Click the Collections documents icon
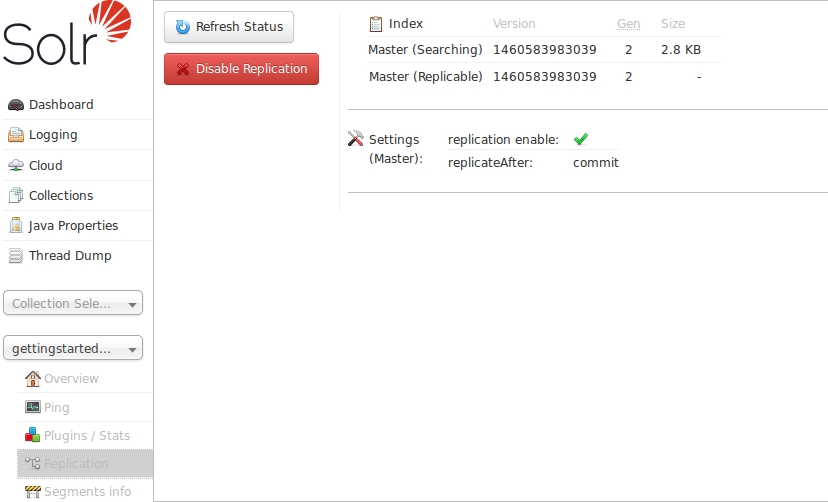This screenshot has height=502, width=828. pos(16,196)
